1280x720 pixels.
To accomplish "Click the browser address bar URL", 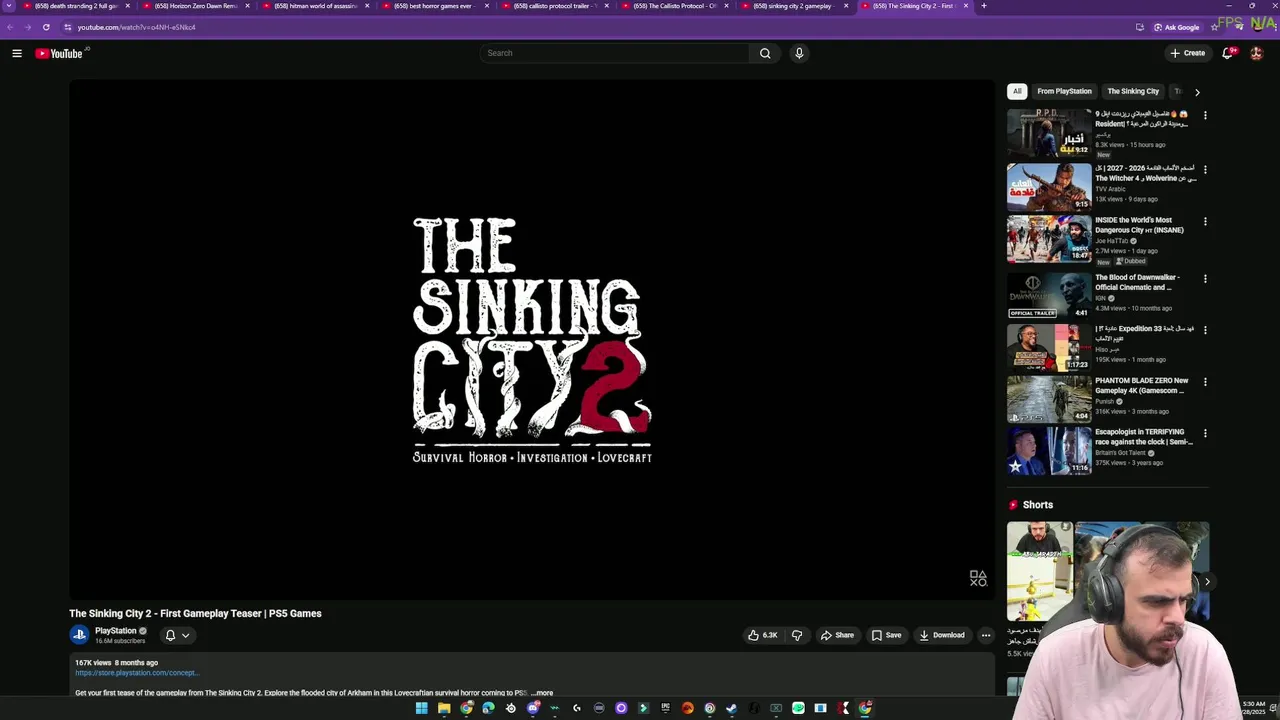I will (137, 27).
